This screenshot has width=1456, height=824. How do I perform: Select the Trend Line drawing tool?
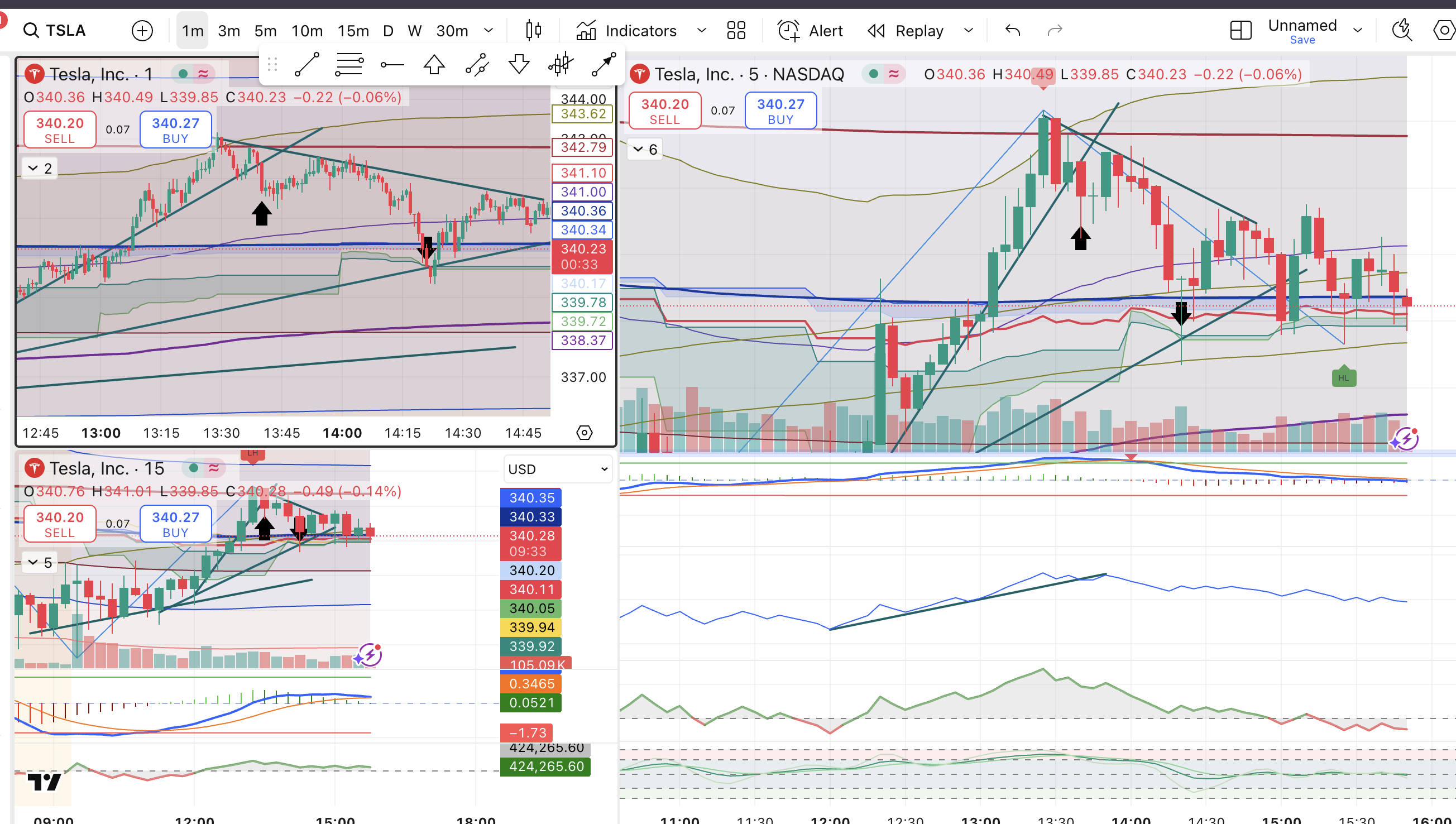[x=307, y=65]
